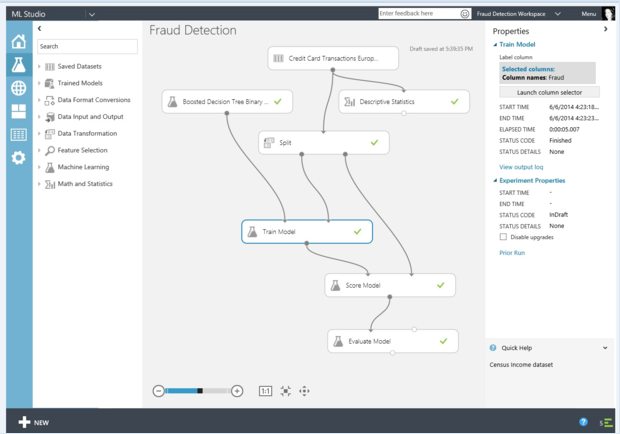
Task: Select the Experiments flask sidebar icon
Action: coord(17,65)
